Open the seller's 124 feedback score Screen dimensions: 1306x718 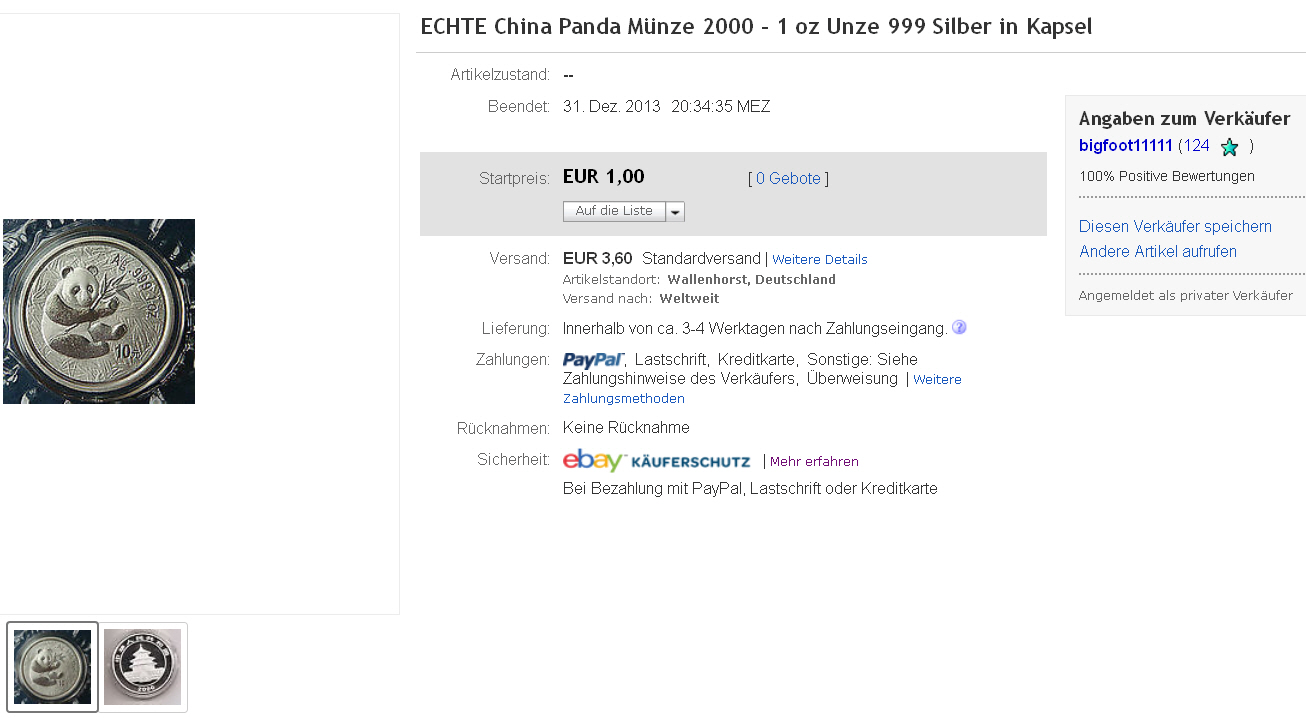[1196, 146]
